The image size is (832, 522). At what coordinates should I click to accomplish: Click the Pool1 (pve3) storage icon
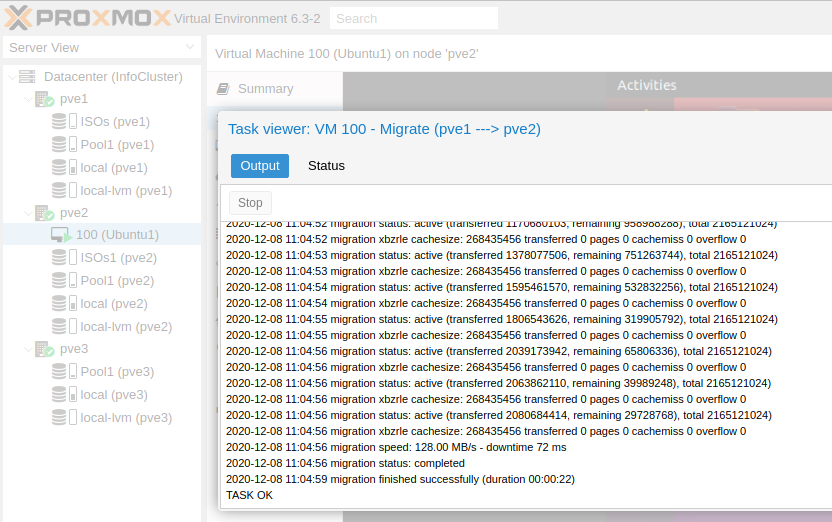pos(64,371)
